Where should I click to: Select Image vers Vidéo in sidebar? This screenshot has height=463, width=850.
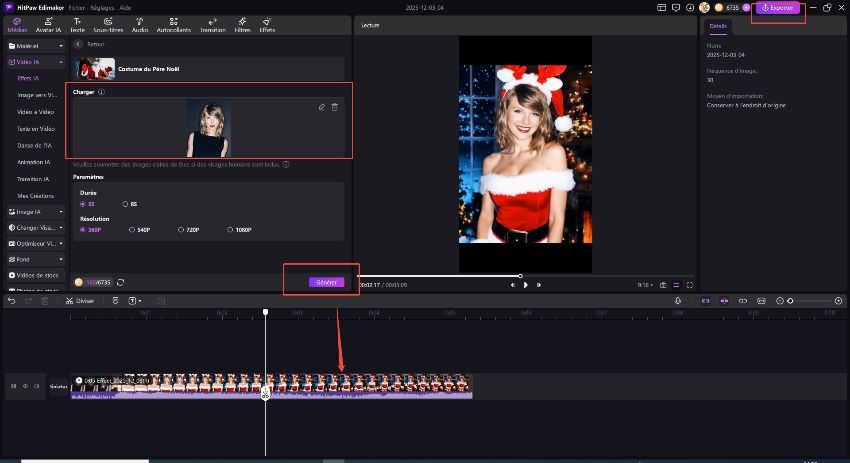(x=37, y=95)
